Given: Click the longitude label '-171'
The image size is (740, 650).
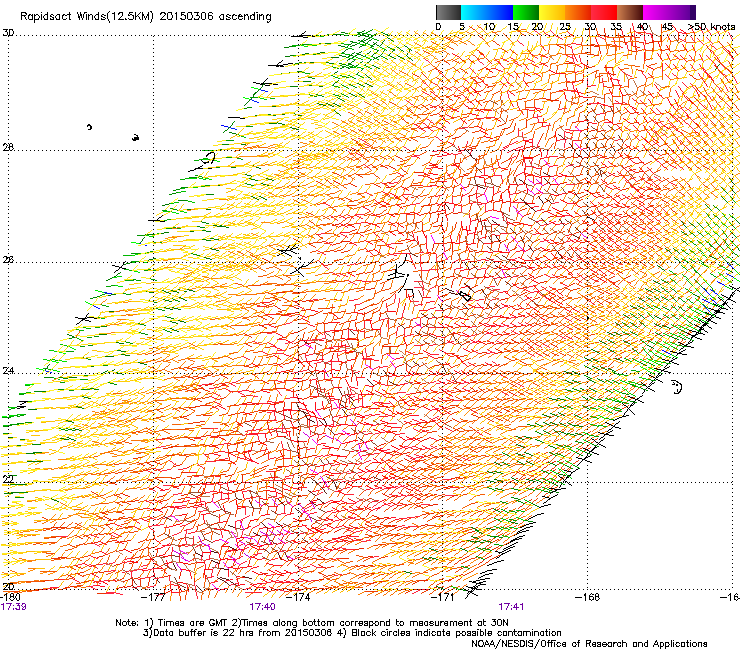Looking at the screenshot, I should tap(443, 597).
